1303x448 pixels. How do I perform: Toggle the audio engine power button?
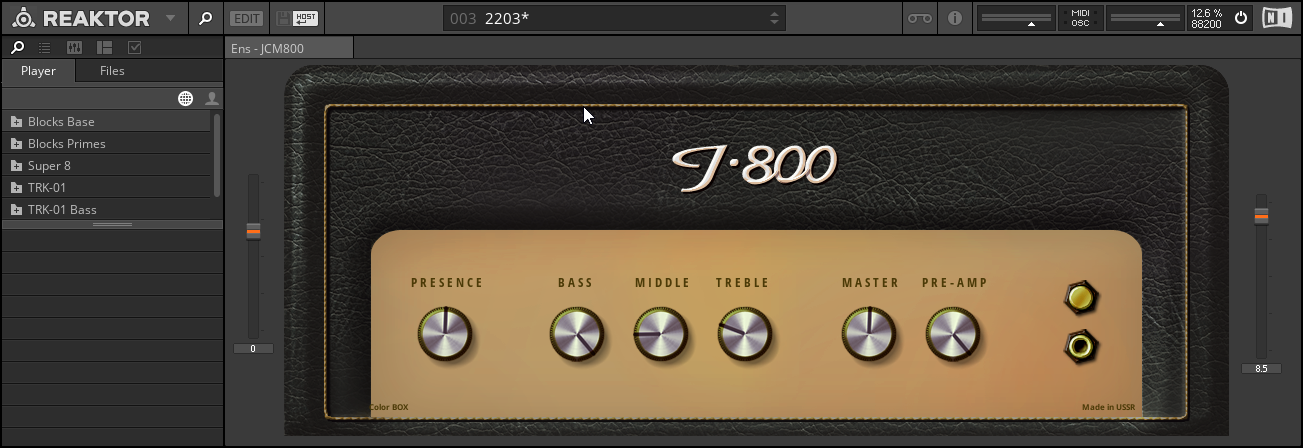[1241, 18]
